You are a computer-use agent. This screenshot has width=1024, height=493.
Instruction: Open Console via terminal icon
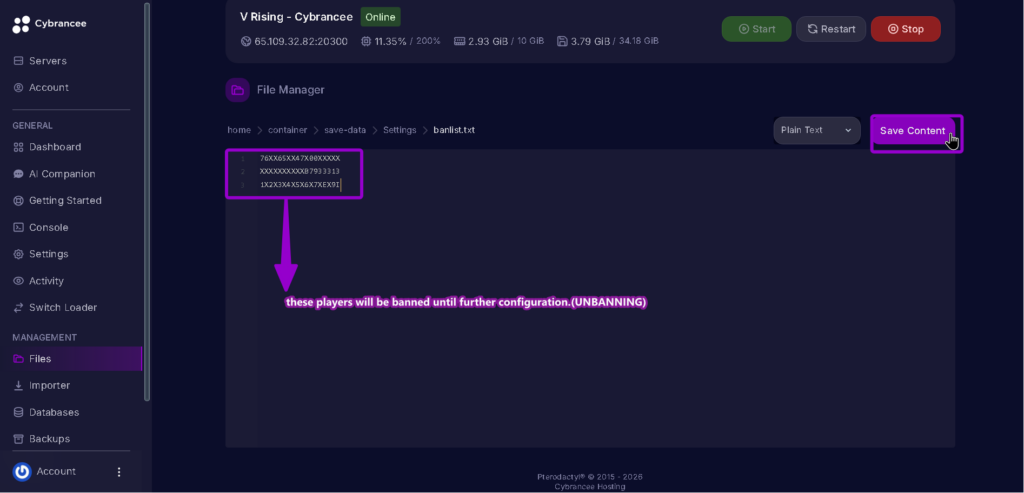point(18,227)
